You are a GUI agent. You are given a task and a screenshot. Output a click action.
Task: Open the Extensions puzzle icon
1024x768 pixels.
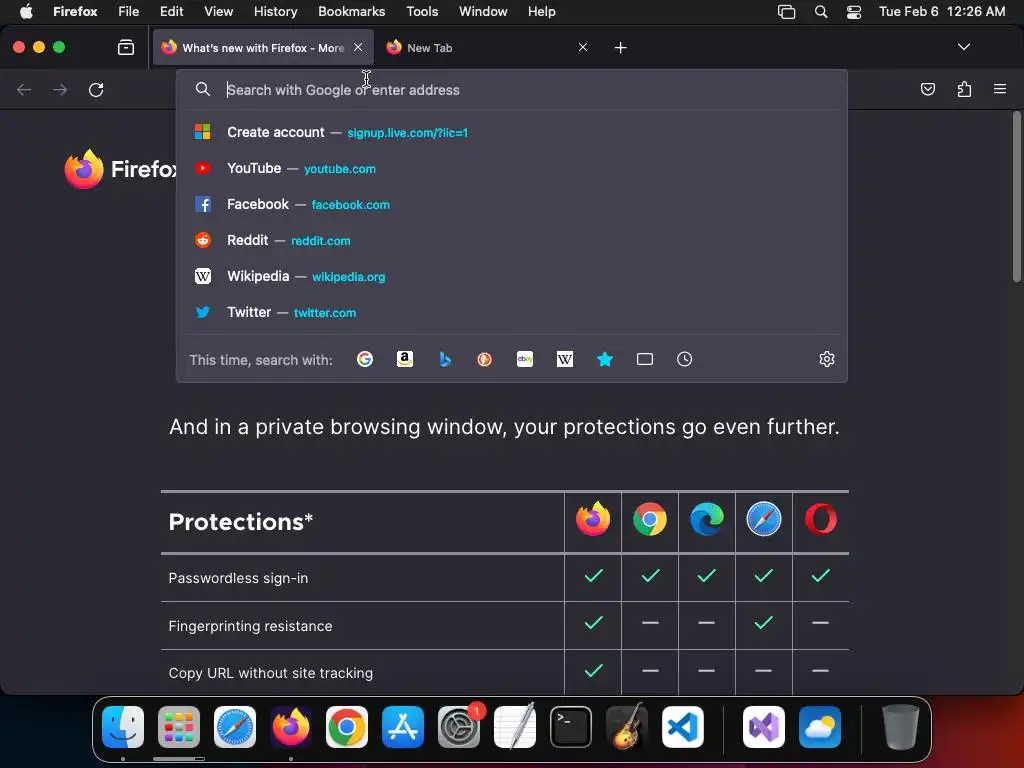pyautogui.click(x=964, y=89)
